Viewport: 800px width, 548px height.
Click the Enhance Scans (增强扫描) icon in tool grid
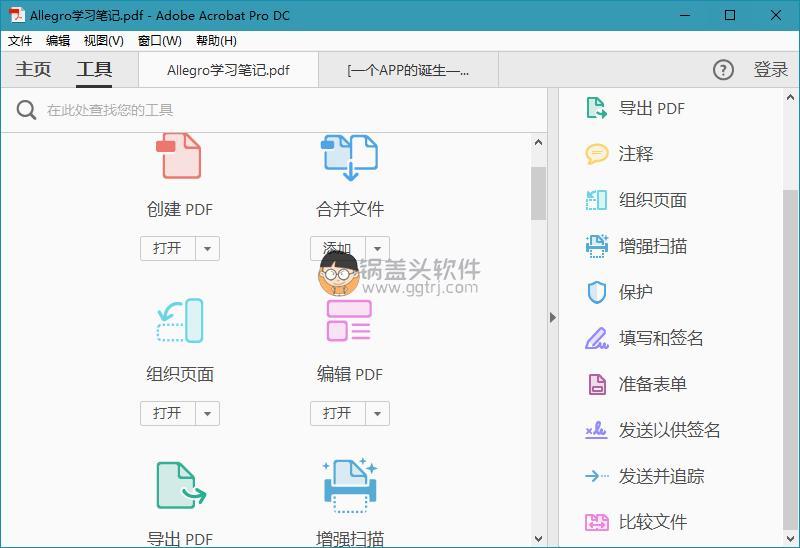pos(350,485)
